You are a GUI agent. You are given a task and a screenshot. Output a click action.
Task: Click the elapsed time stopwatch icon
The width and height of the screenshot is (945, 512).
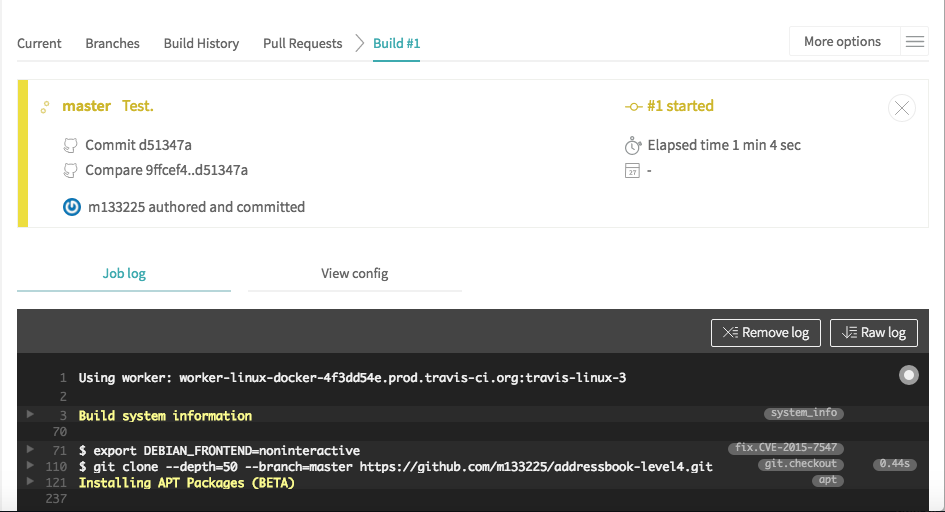point(632,145)
